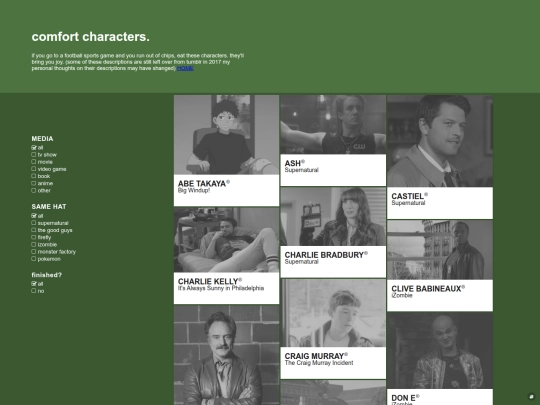Viewport: 540px width, 405px height.
Task: Select the 'anime' filter checkbox
Action: pyautogui.click(x=34, y=183)
